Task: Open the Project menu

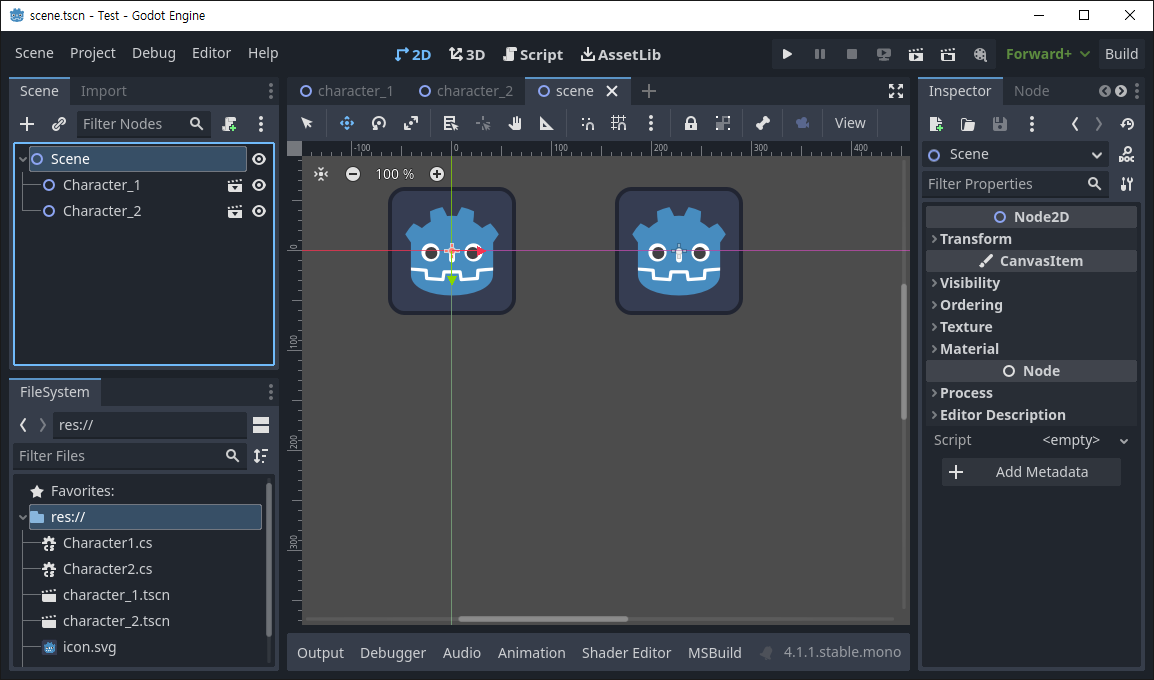Action: (x=93, y=53)
